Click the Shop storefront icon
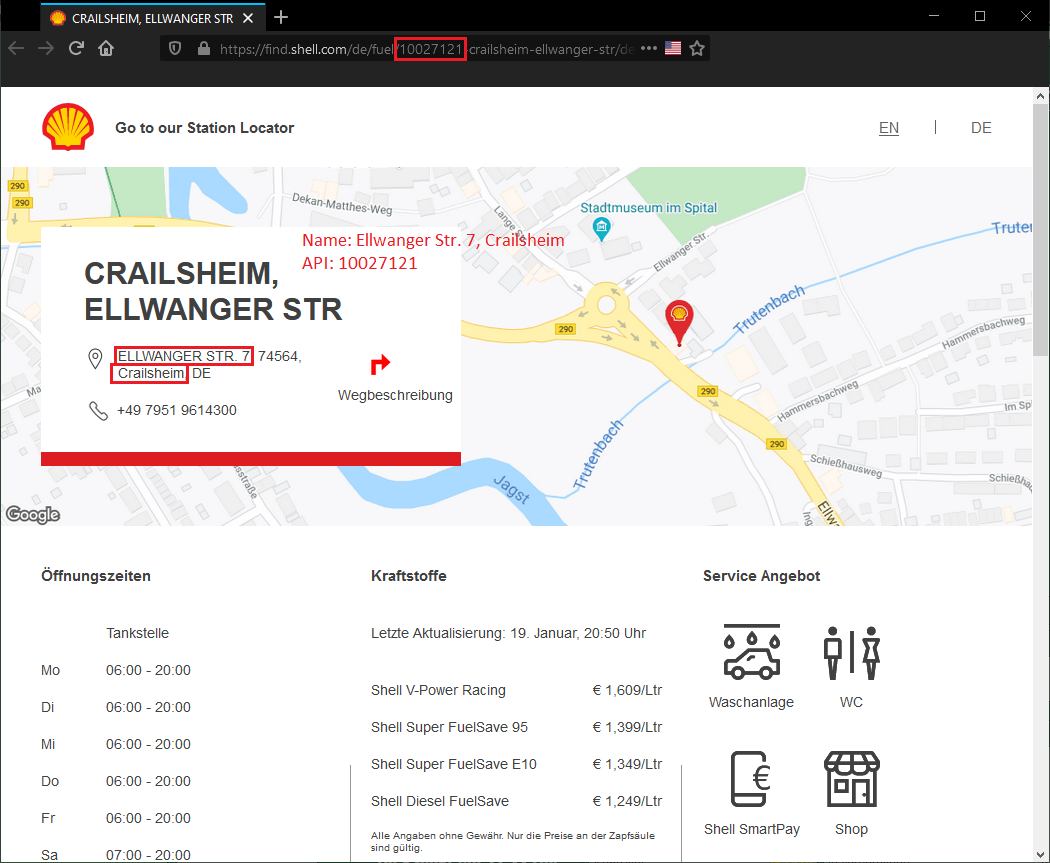1050x863 pixels. (851, 779)
